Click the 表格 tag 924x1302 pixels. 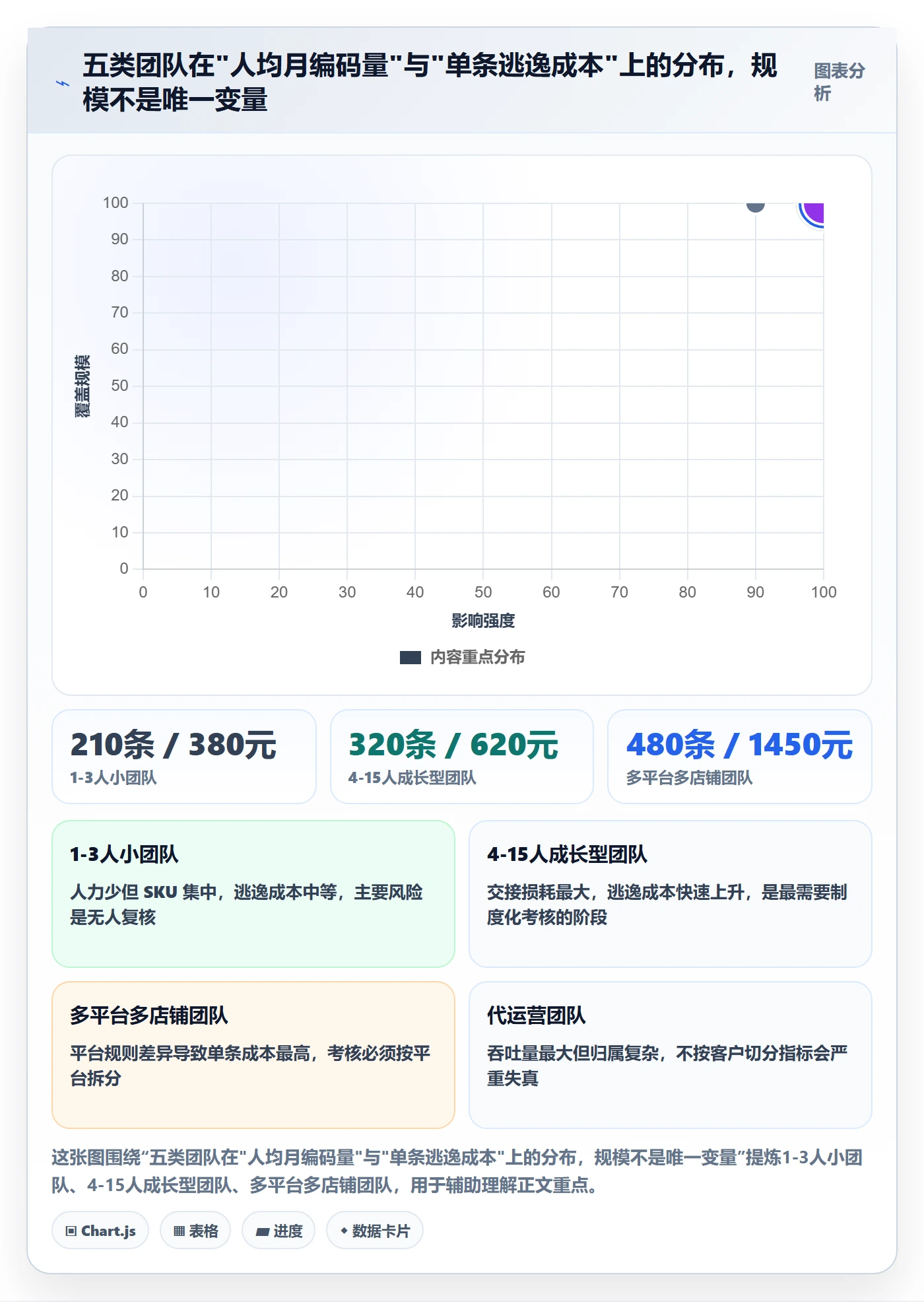[195, 1231]
